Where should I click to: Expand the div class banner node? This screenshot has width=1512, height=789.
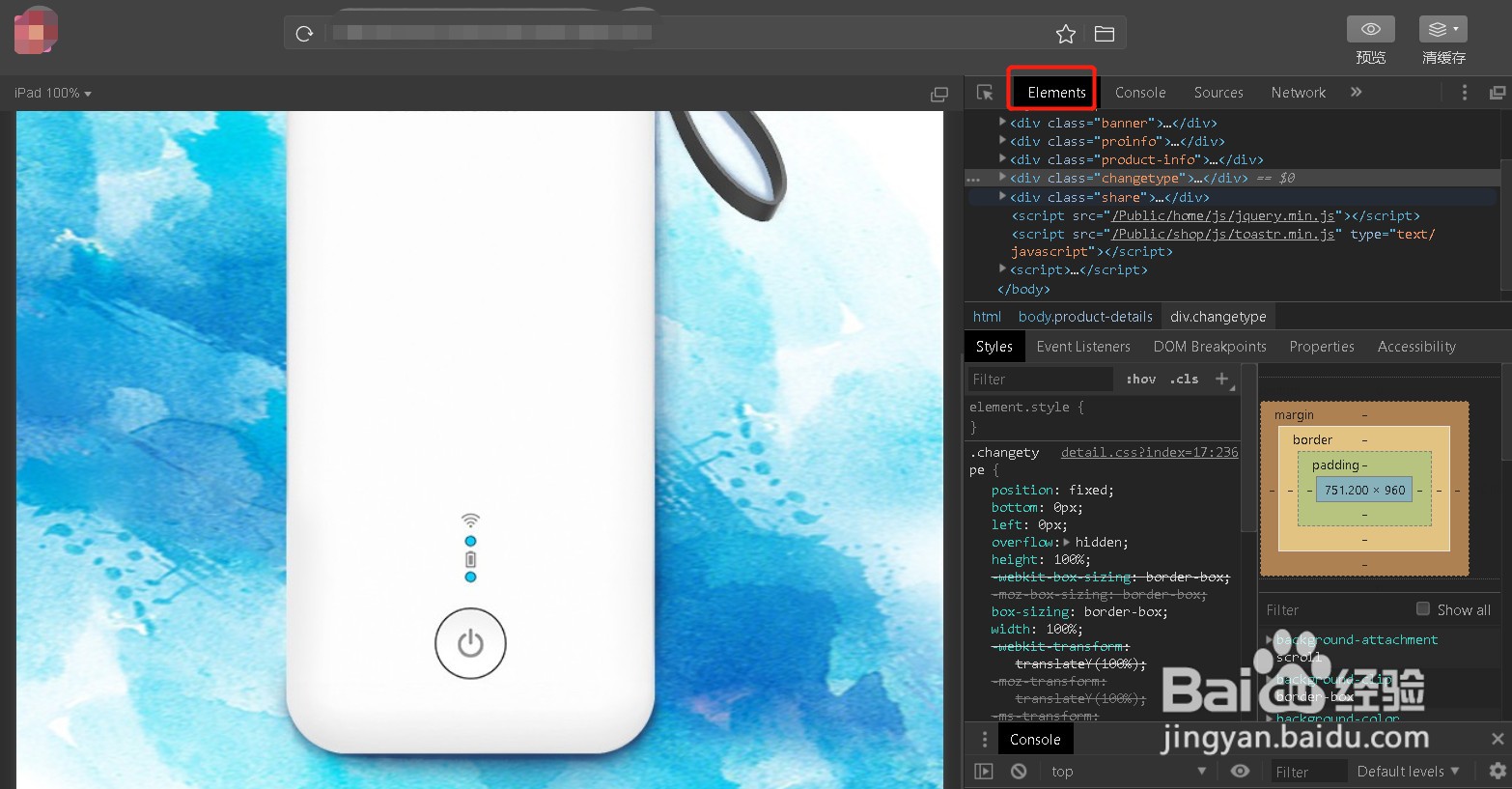click(1002, 122)
